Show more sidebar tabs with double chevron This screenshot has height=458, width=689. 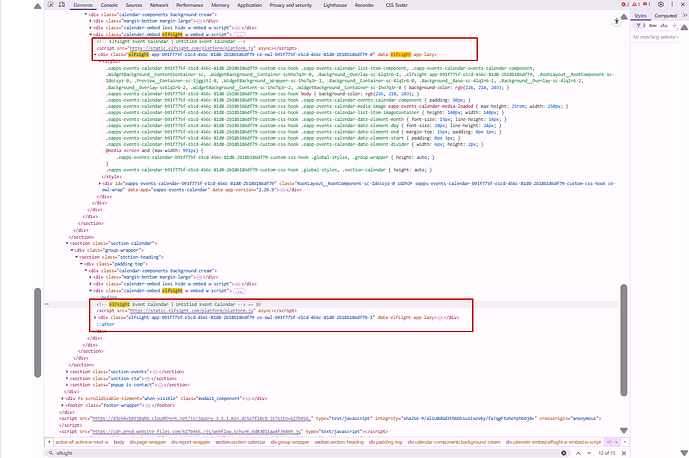pos(685,15)
